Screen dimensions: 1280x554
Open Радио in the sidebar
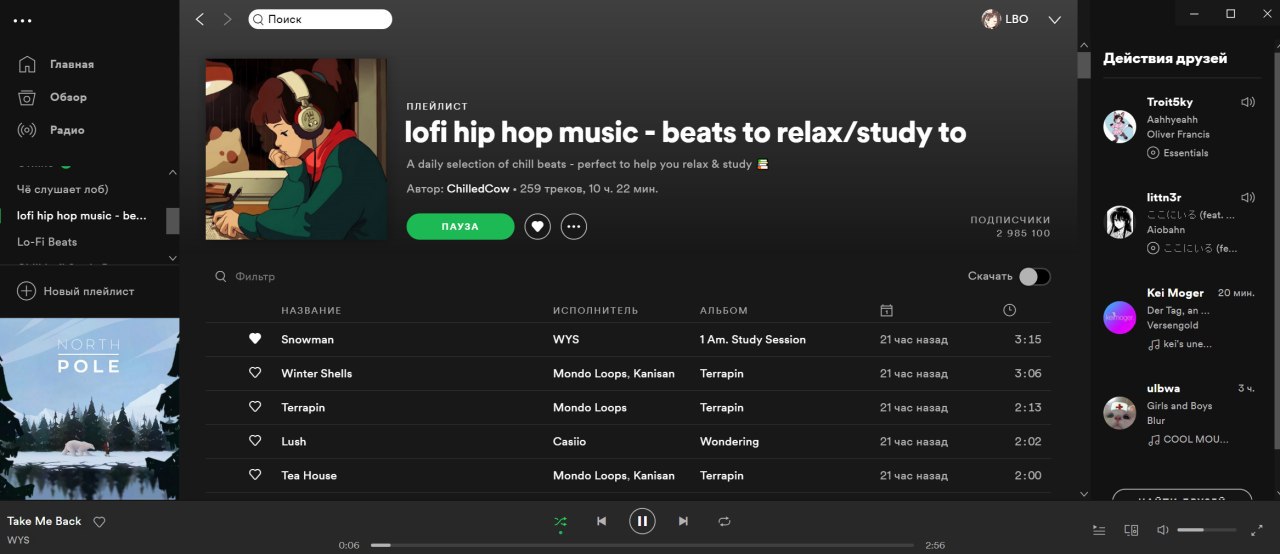67,130
